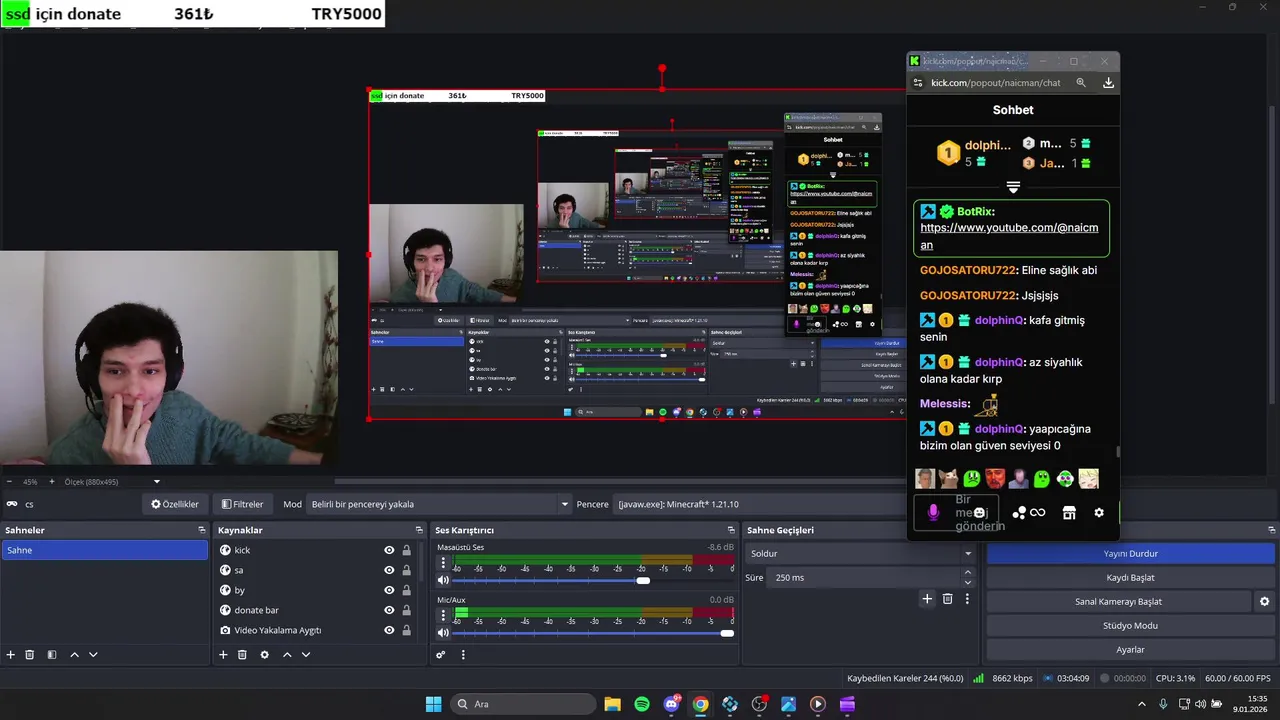Mute the Mic/Aux speaker icon
Viewport: 1280px width, 720px height.
point(443,633)
